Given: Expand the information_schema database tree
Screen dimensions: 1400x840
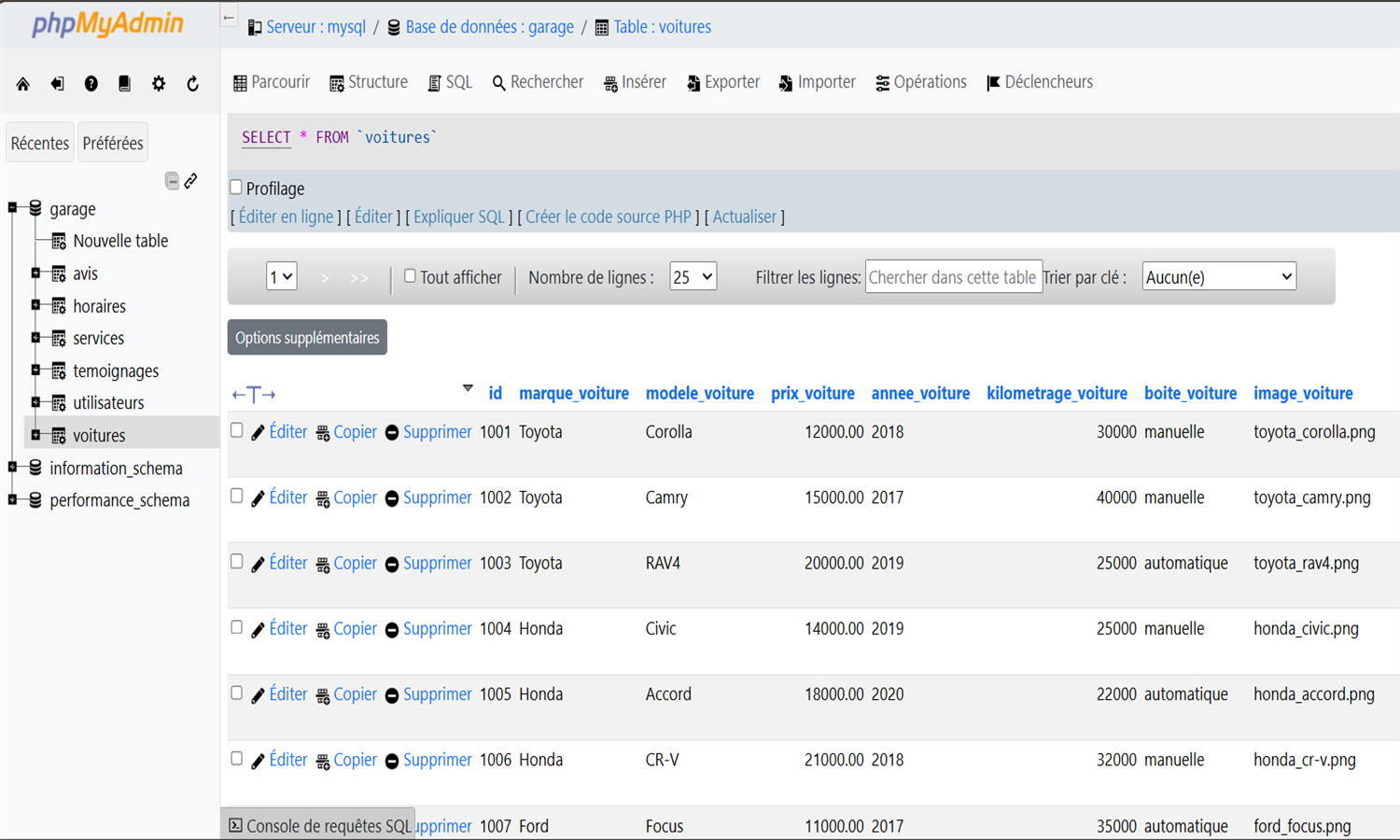Looking at the screenshot, I should 12,467.
